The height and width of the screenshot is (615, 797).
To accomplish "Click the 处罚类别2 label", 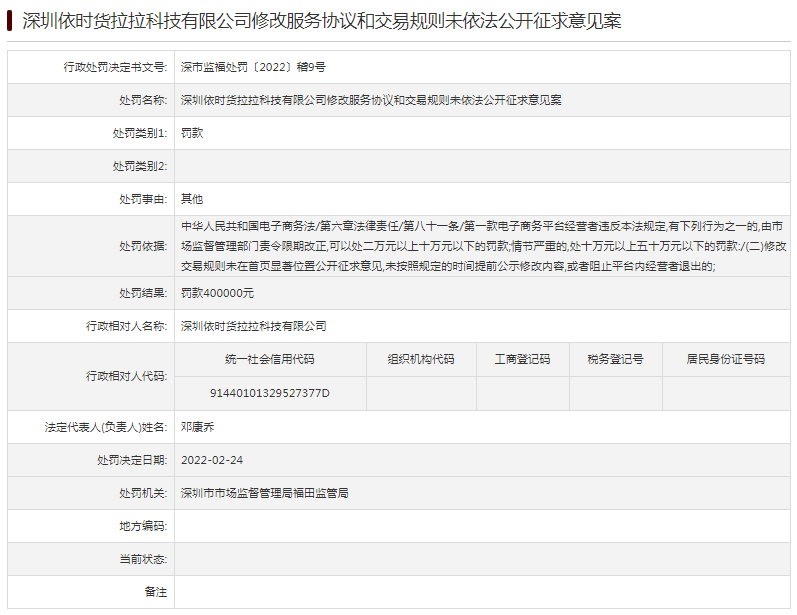I will click(x=140, y=166).
